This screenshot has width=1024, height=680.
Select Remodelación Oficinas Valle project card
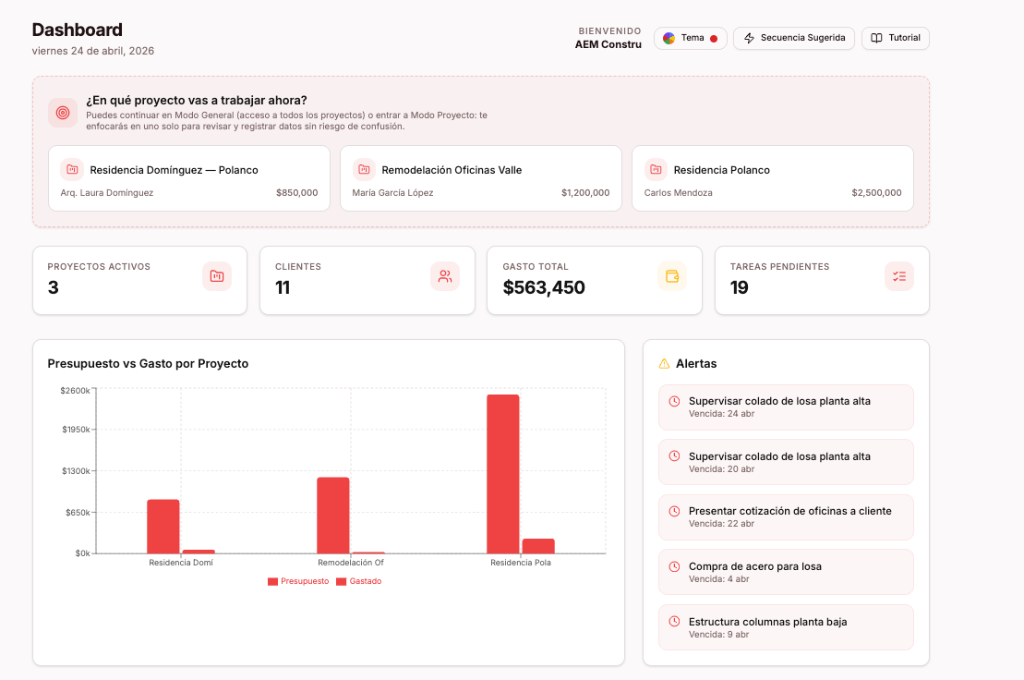pyautogui.click(x=481, y=178)
